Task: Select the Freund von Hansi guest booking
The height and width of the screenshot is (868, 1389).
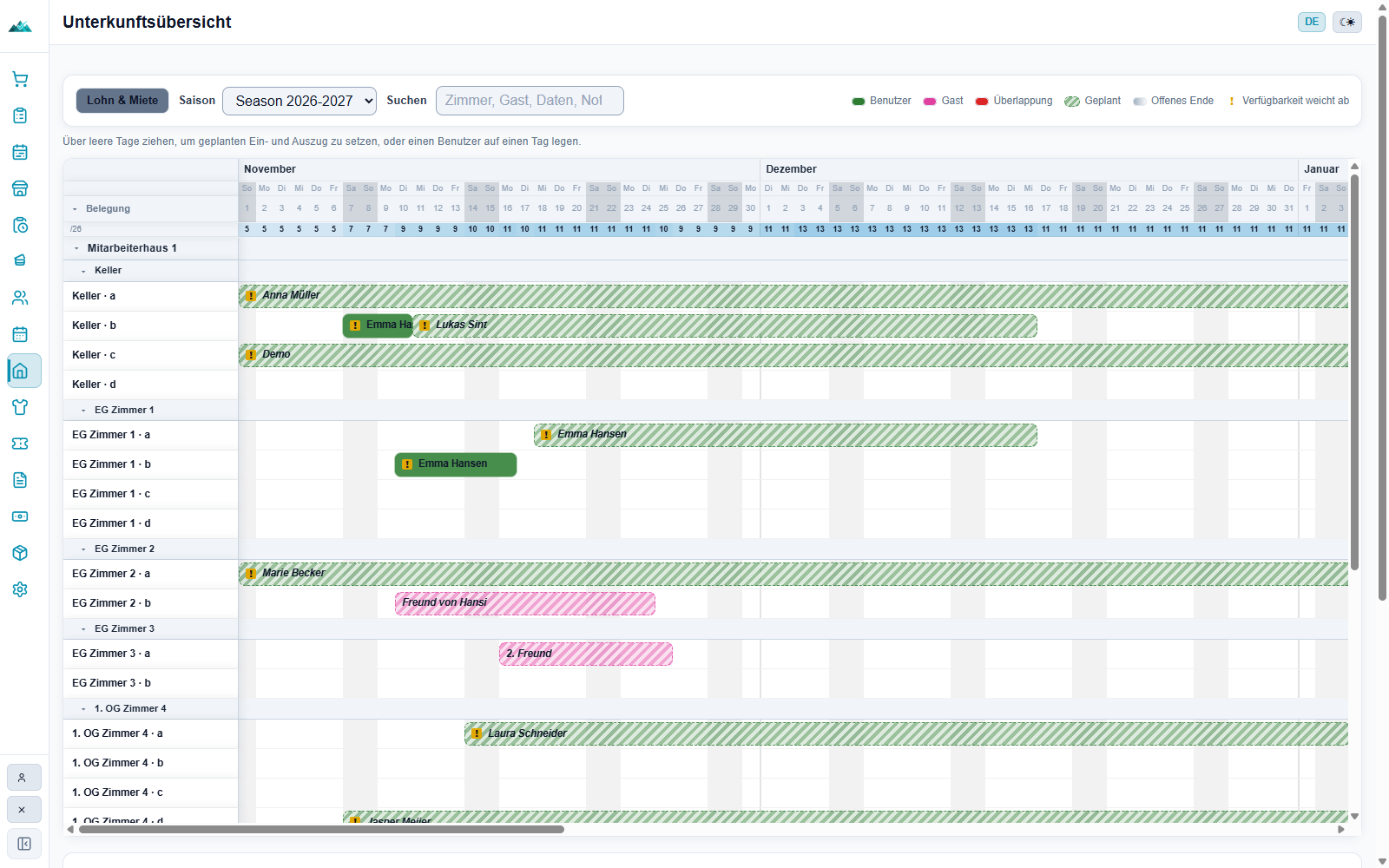Action: (525, 603)
